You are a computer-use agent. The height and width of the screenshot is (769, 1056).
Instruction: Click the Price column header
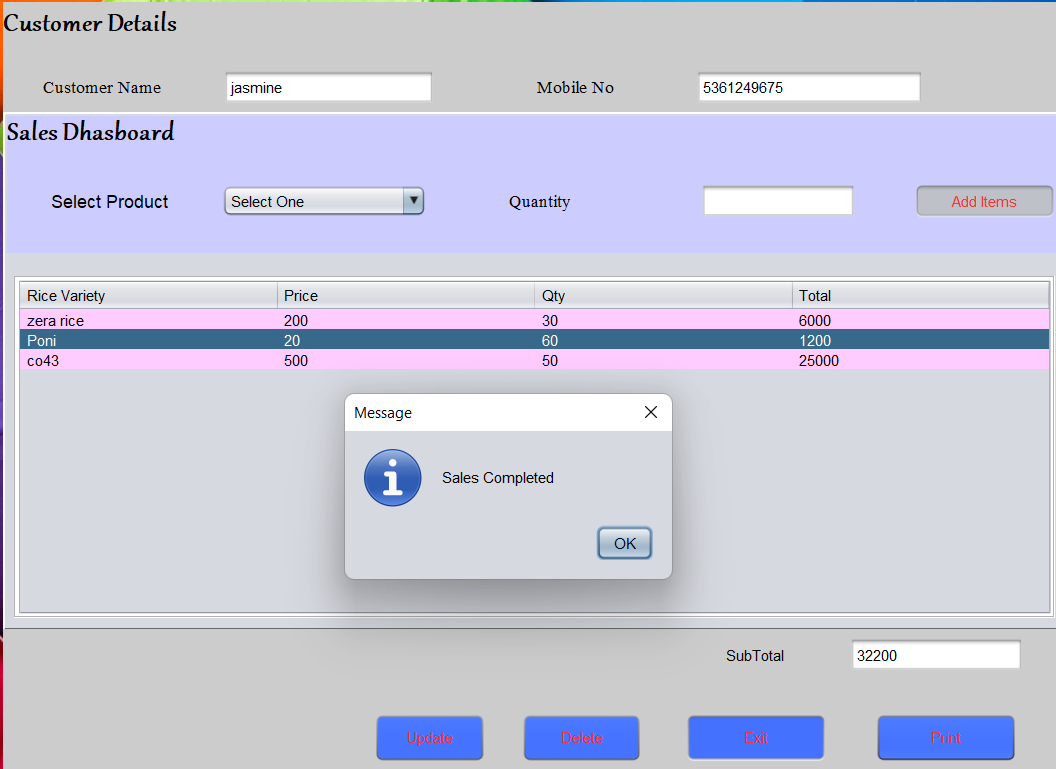(x=405, y=295)
